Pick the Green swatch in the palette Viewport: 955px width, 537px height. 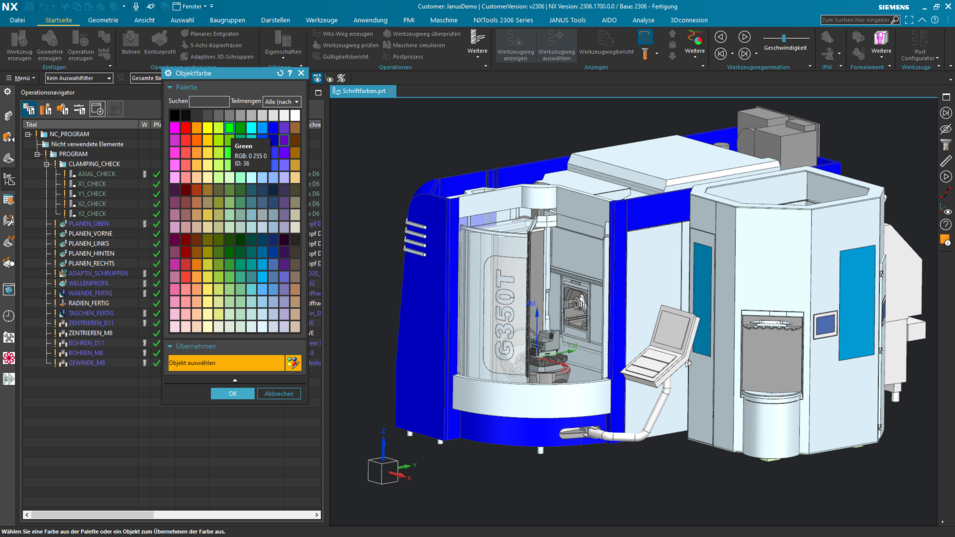[x=230, y=128]
